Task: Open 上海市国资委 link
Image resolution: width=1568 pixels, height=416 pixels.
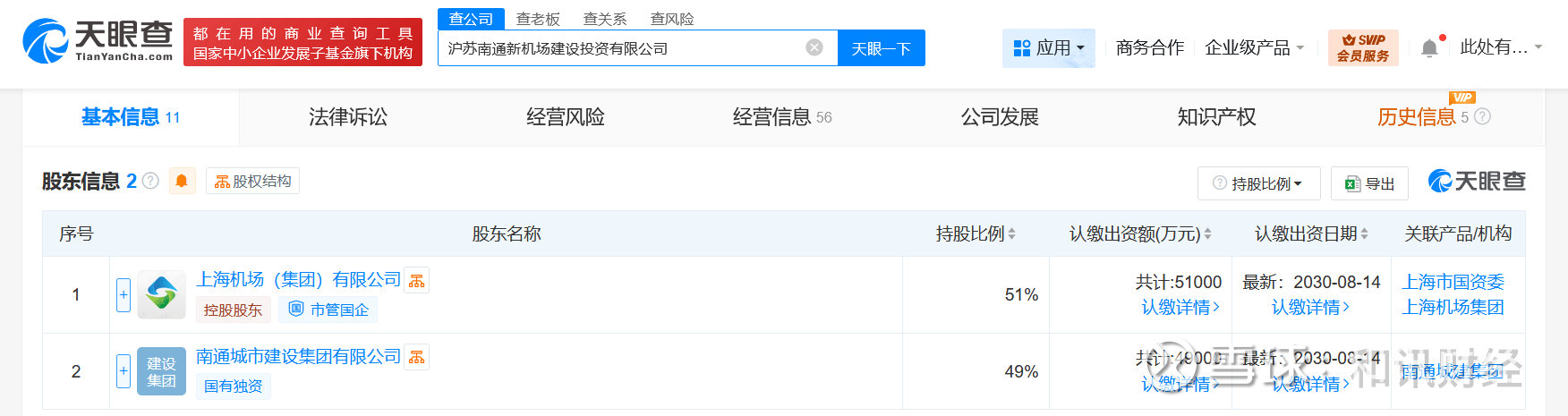Action: tap(1453, 282)
